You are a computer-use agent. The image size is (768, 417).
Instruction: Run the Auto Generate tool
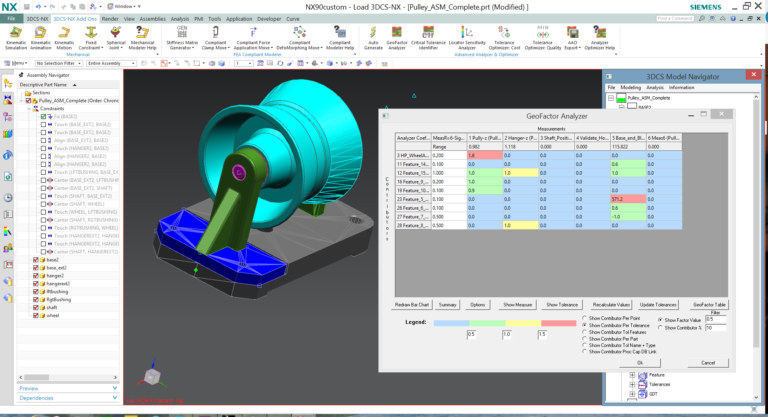(373, 38)
